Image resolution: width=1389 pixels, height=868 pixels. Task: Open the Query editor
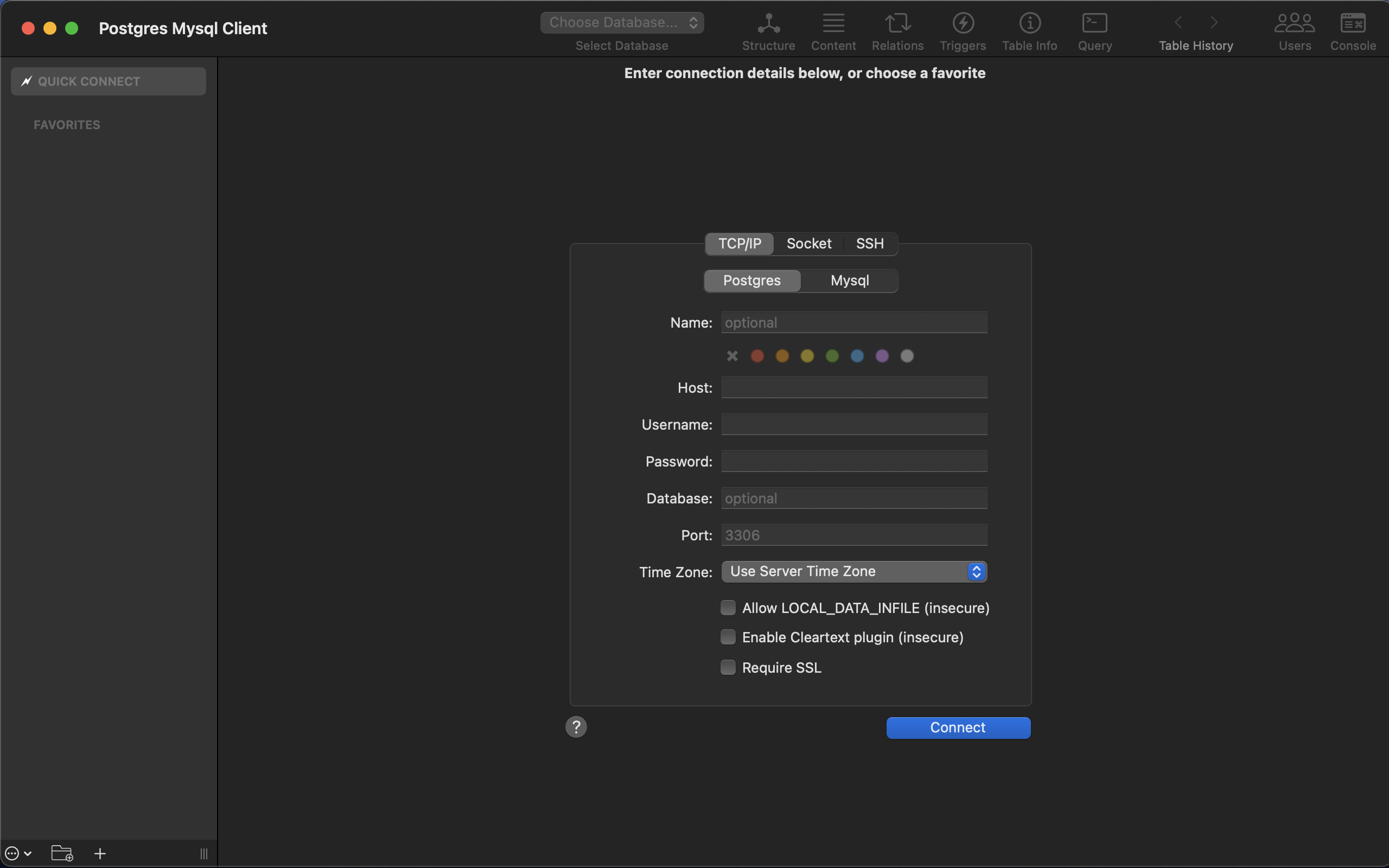1093,30
